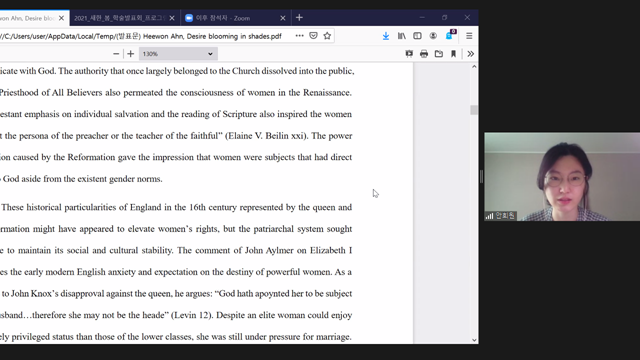This screenshot has height=360, width=640.
Task: Close the browser window
Action: coord(467,18)
